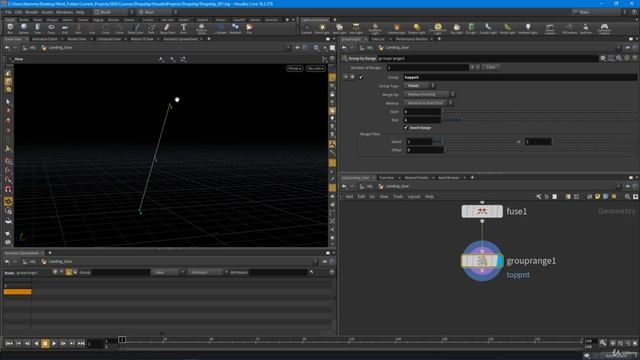Add a Volume Light from the shelf

[396, 29]
